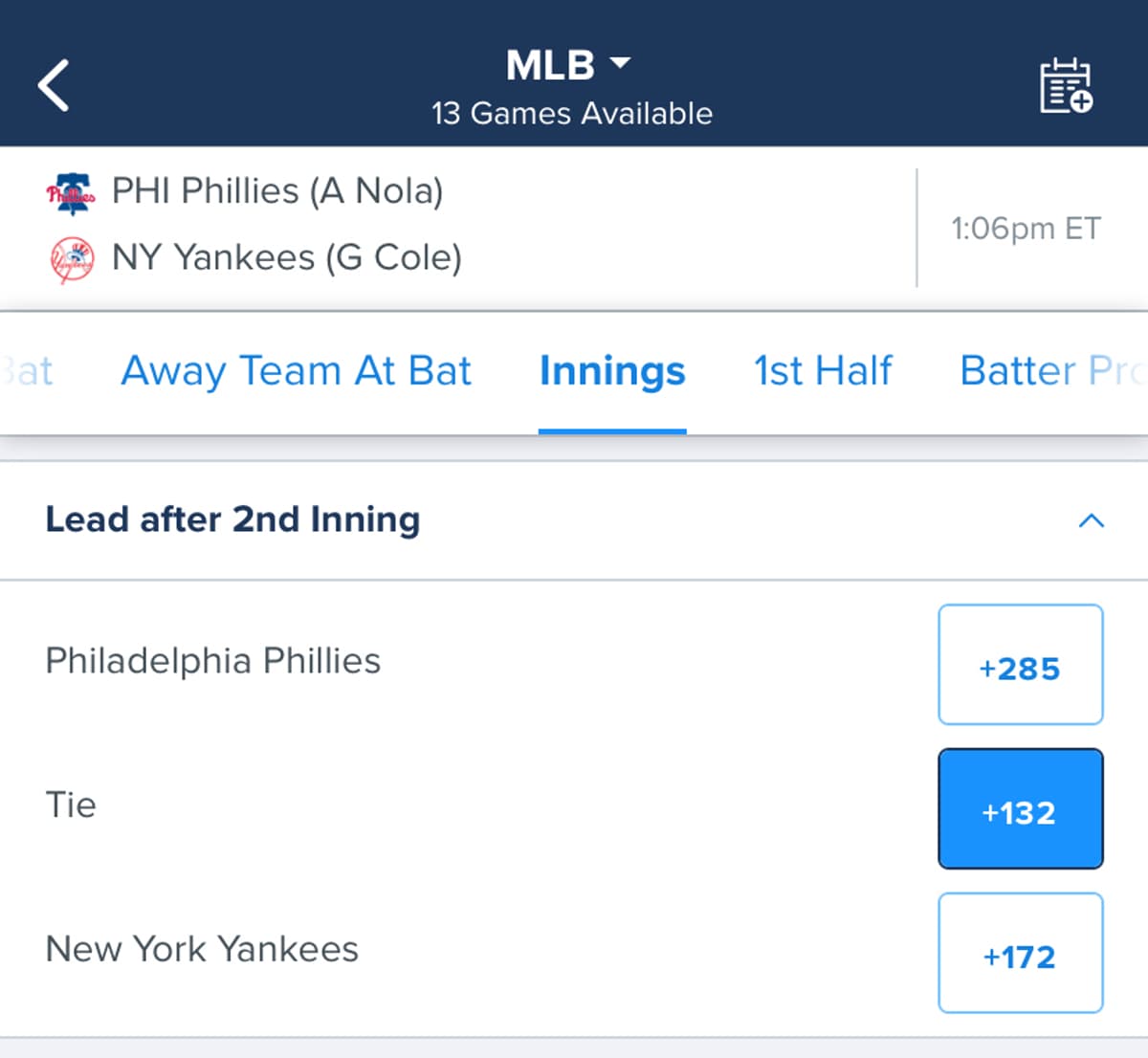This screenshot has height=1058, width=1148.
Task: Select the Innings tab
Action: pyautogui.click(x=612, y=371)
